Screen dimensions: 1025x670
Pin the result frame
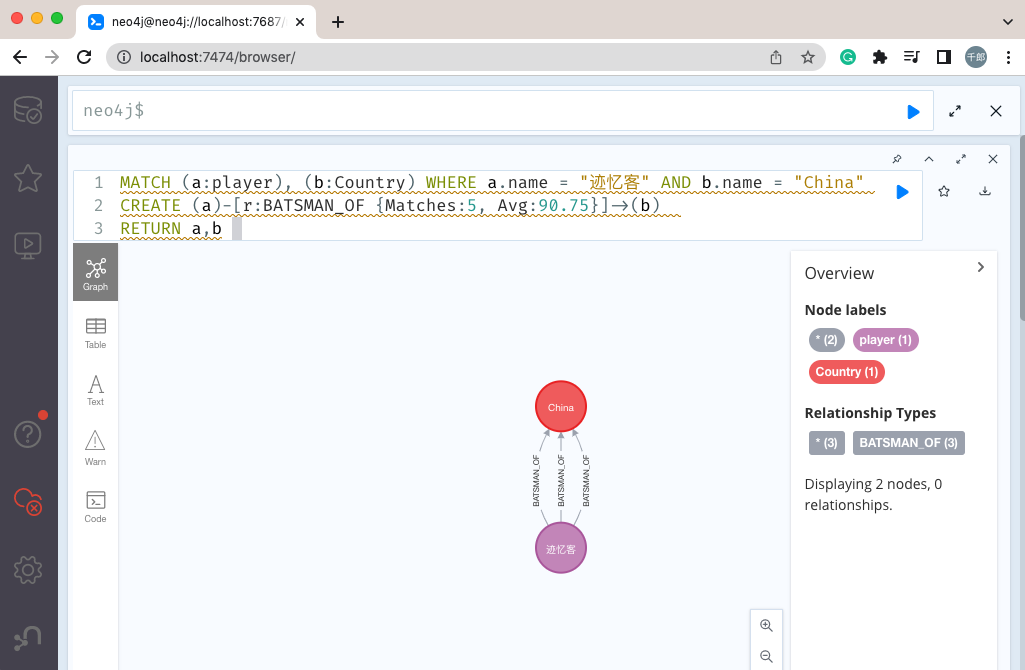(x=897, y=159)
